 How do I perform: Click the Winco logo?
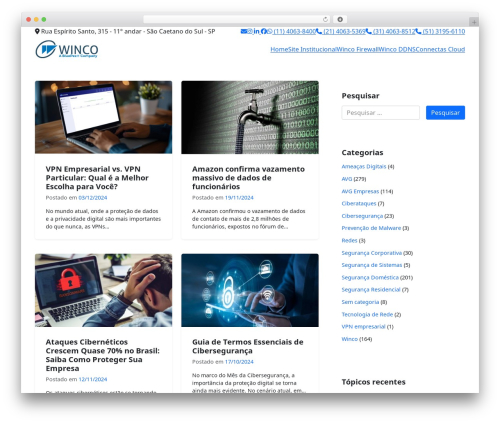pyautogui.click(x=67, y=49)
